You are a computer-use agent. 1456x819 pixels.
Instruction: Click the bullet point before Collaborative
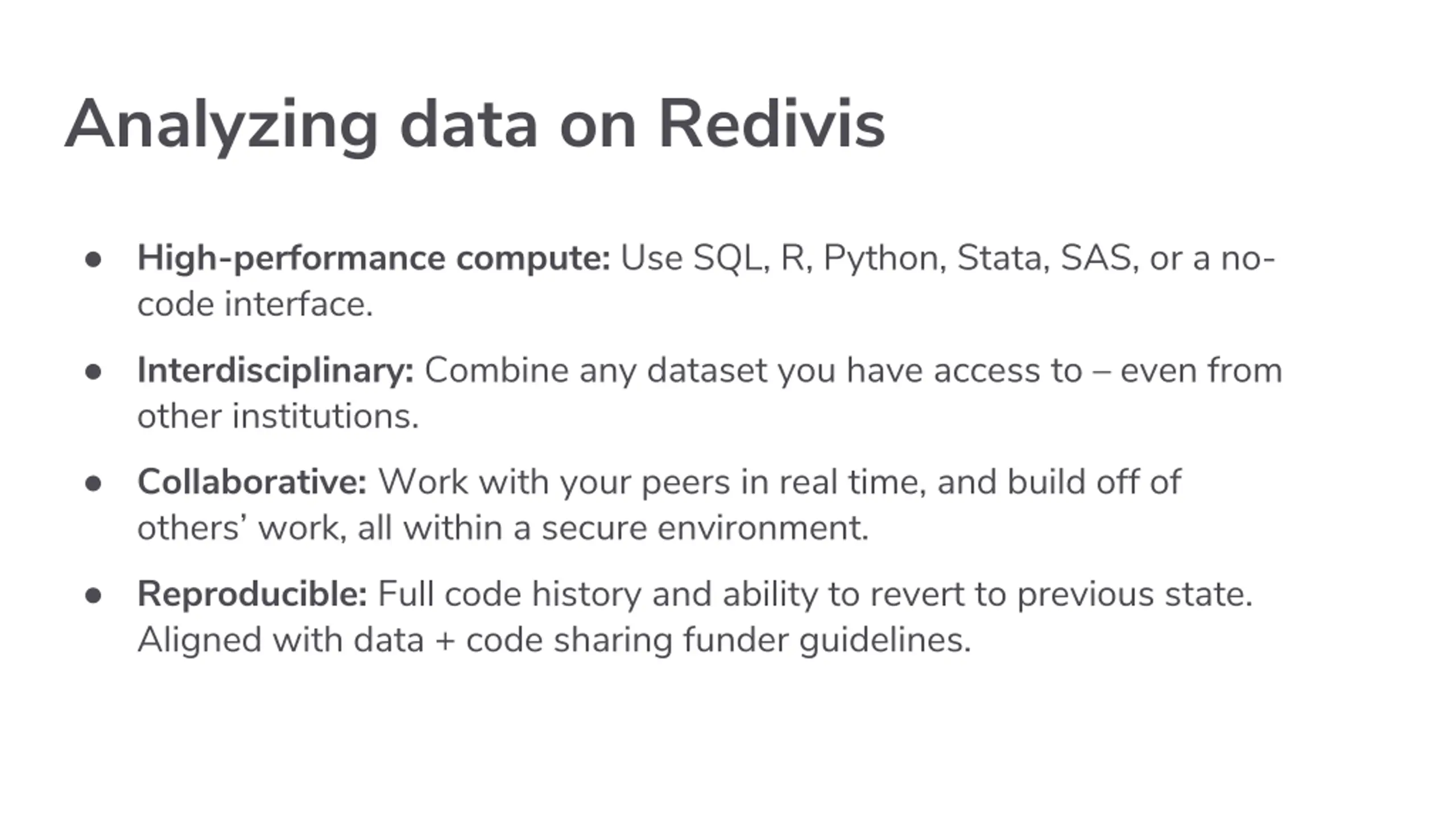(93, 484)
